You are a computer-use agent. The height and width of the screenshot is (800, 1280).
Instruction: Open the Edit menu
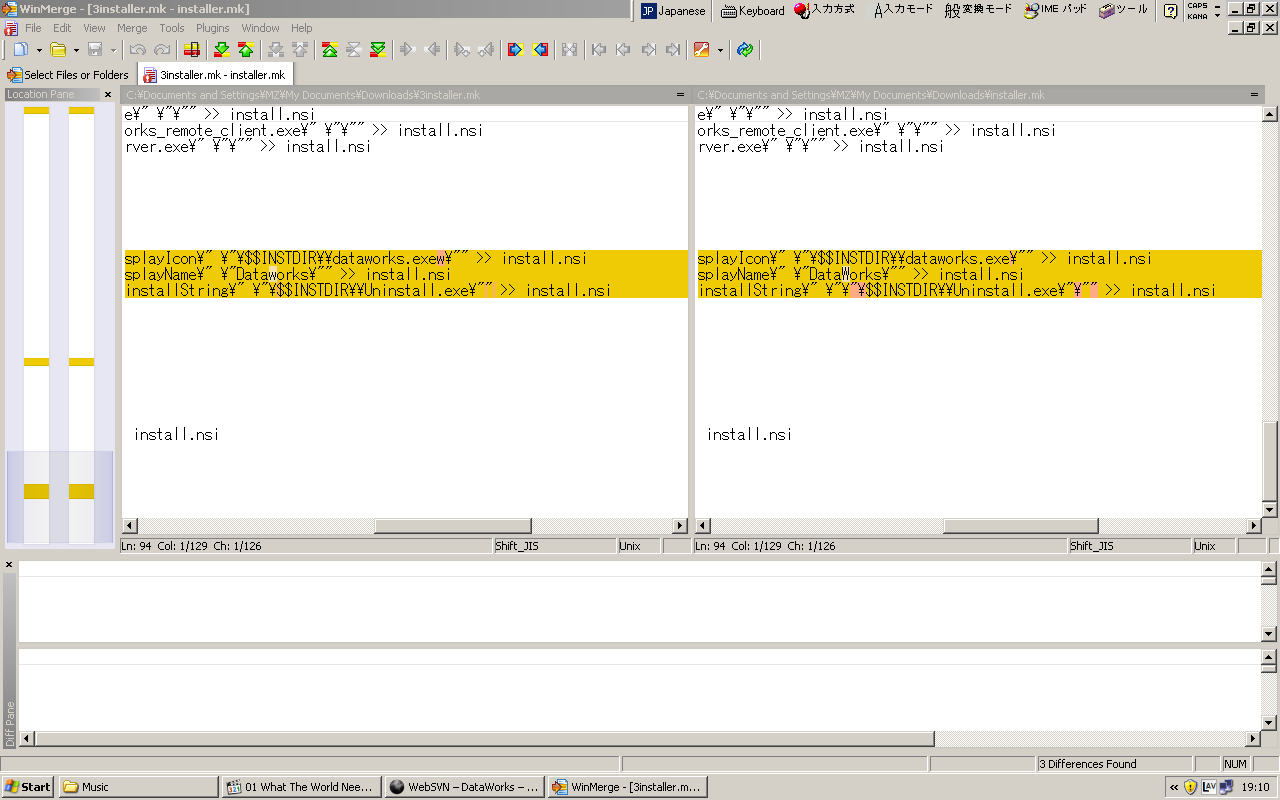pyautogui.click(x=62, y=28)
